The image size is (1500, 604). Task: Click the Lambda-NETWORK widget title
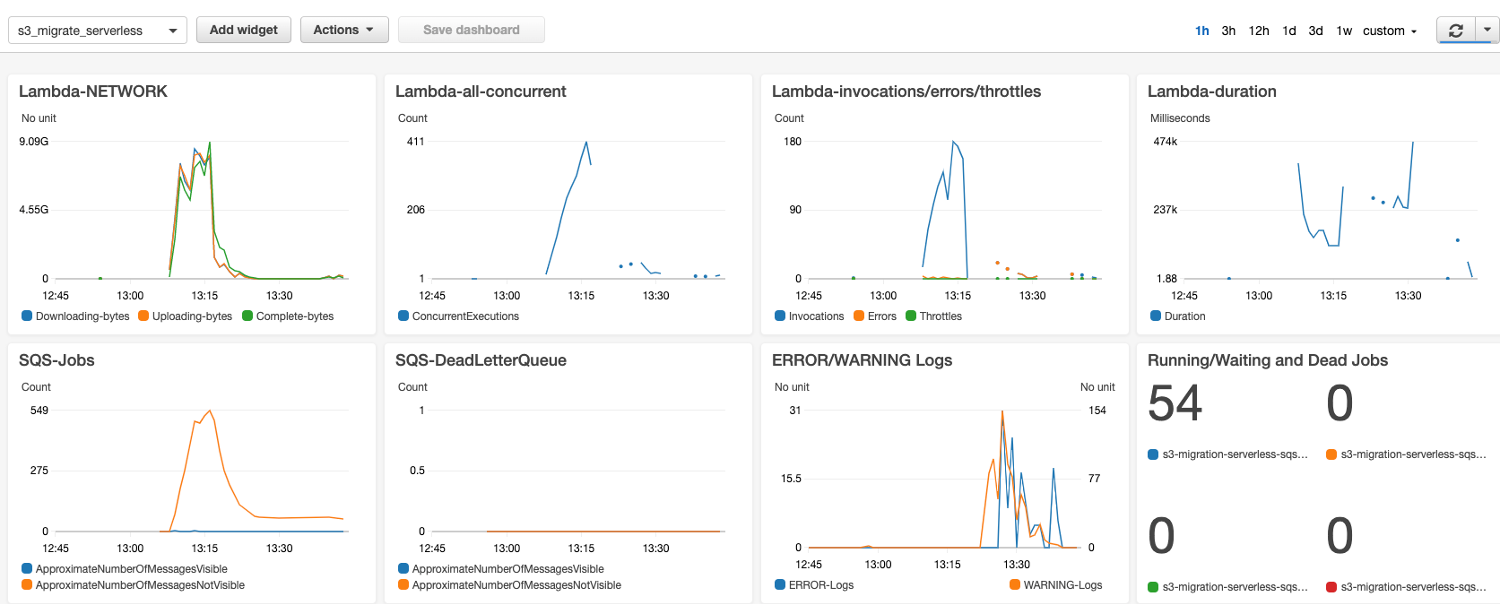point(93,92)
